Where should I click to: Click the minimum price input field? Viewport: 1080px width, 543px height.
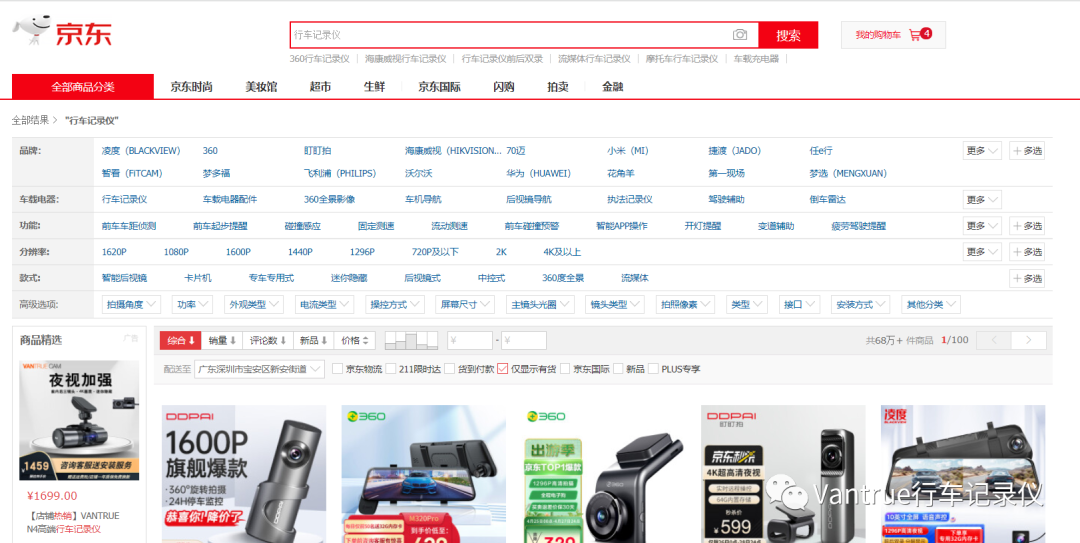tap(470, 340)
